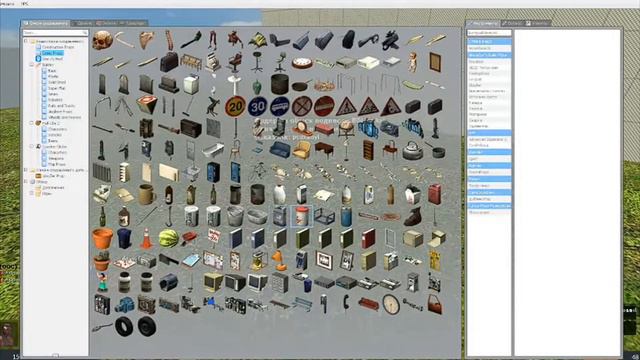Screen dimensions: 640x360
Task: Switch to the third spawn menu tab
Action: point(107,23)
